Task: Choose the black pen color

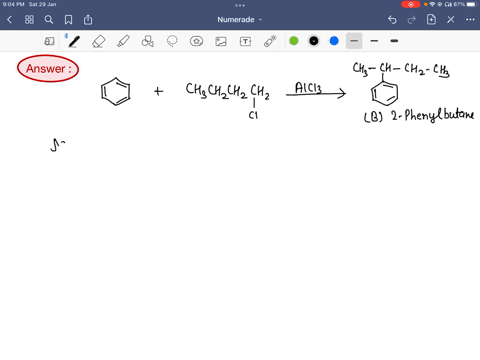Action: tap(314, 41)
